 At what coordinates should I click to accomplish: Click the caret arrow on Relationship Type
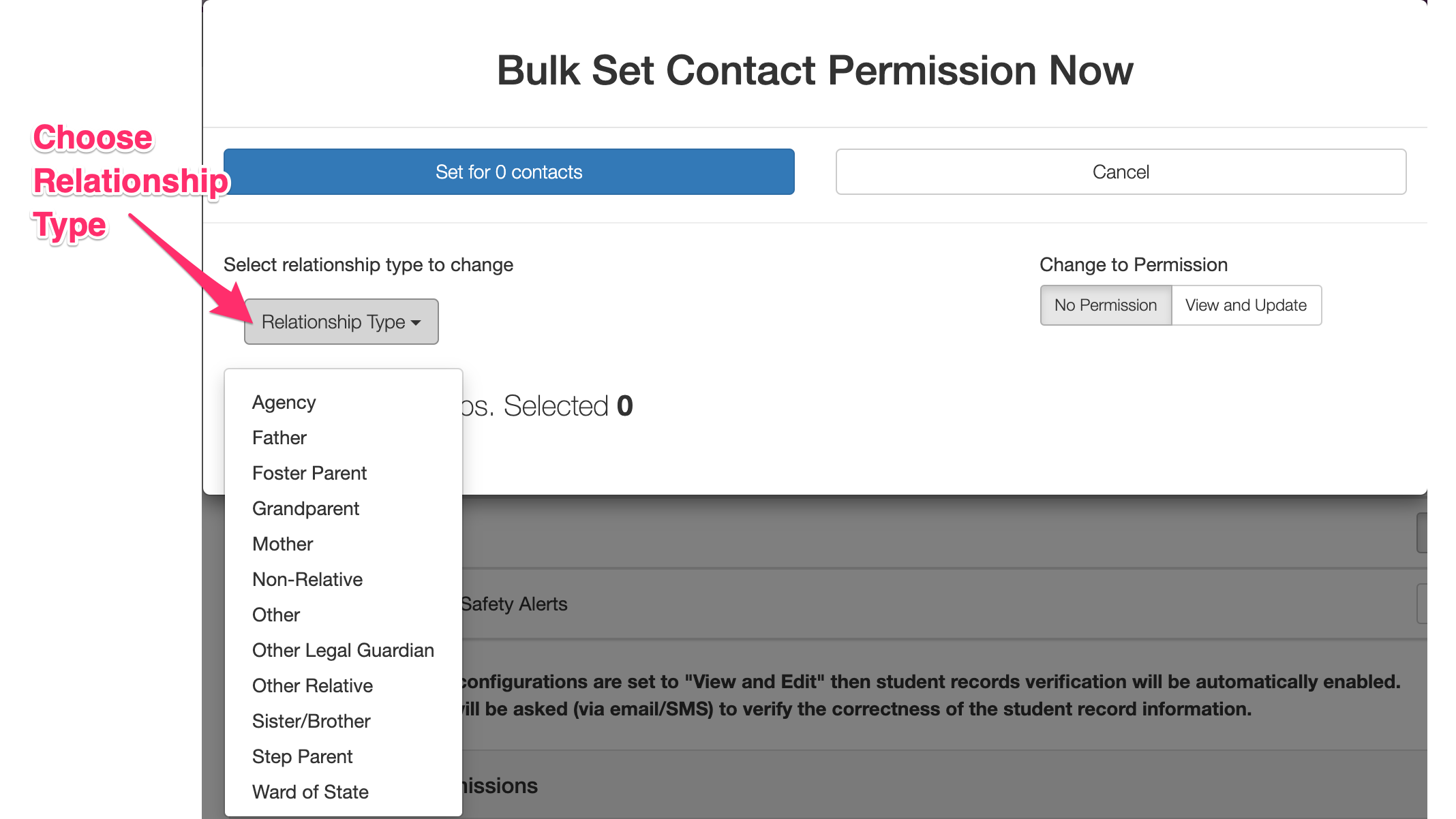click(416, 323)
